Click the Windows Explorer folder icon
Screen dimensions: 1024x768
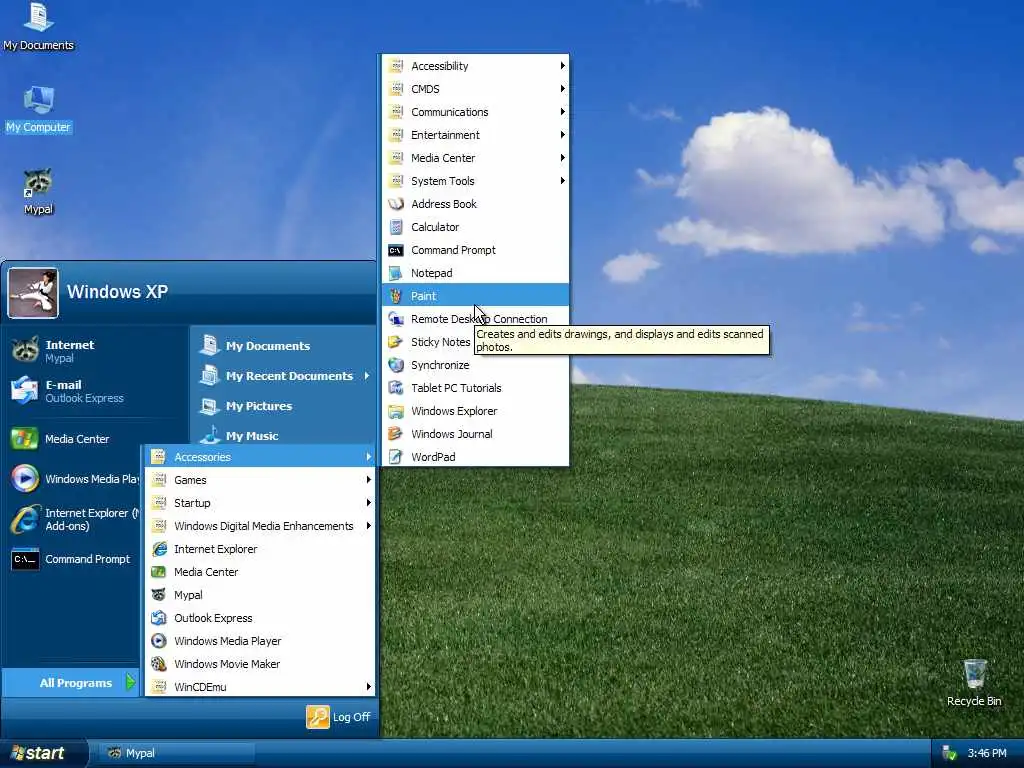point(396,411)
